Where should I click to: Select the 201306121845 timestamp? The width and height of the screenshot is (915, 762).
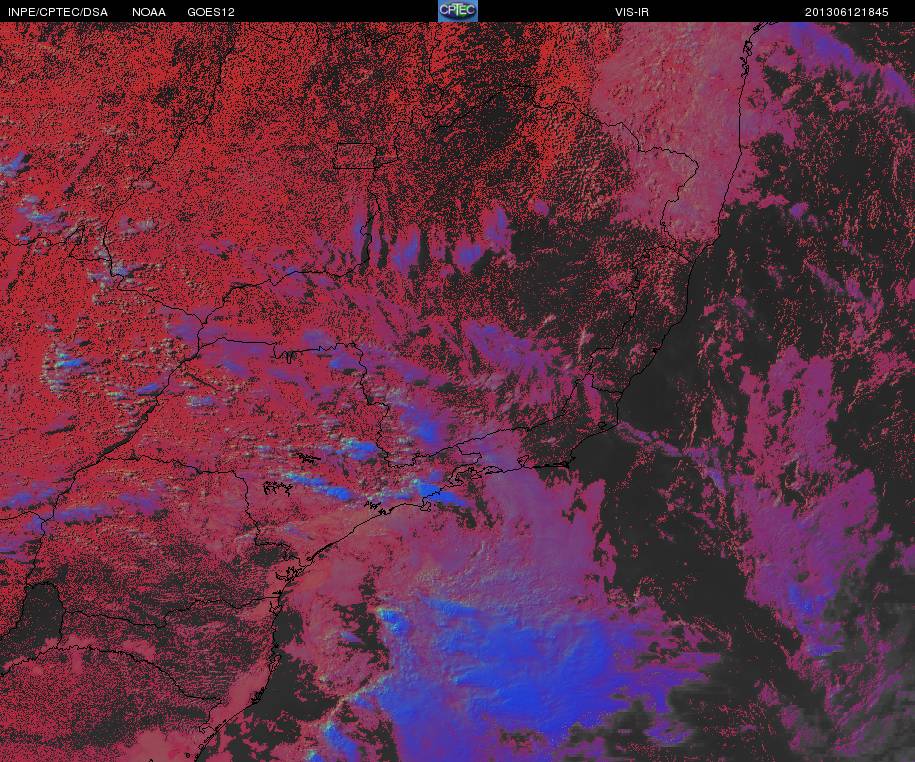(x=846, y=12)
